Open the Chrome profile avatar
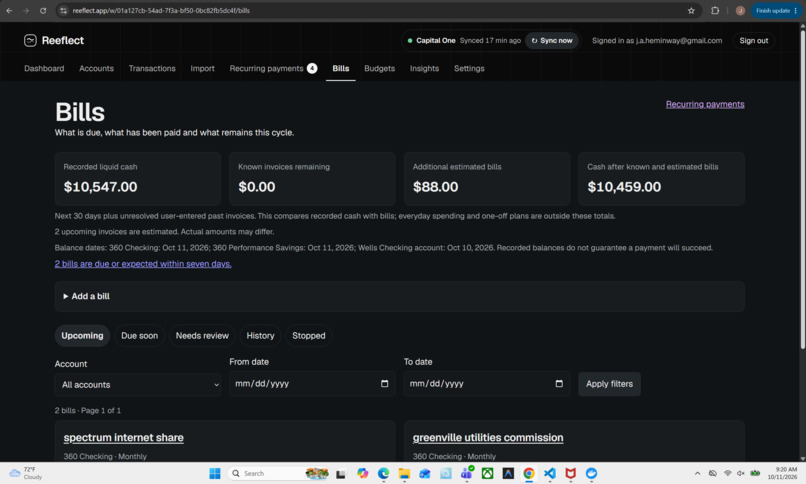806x484 pixels. tap(740, 10)
